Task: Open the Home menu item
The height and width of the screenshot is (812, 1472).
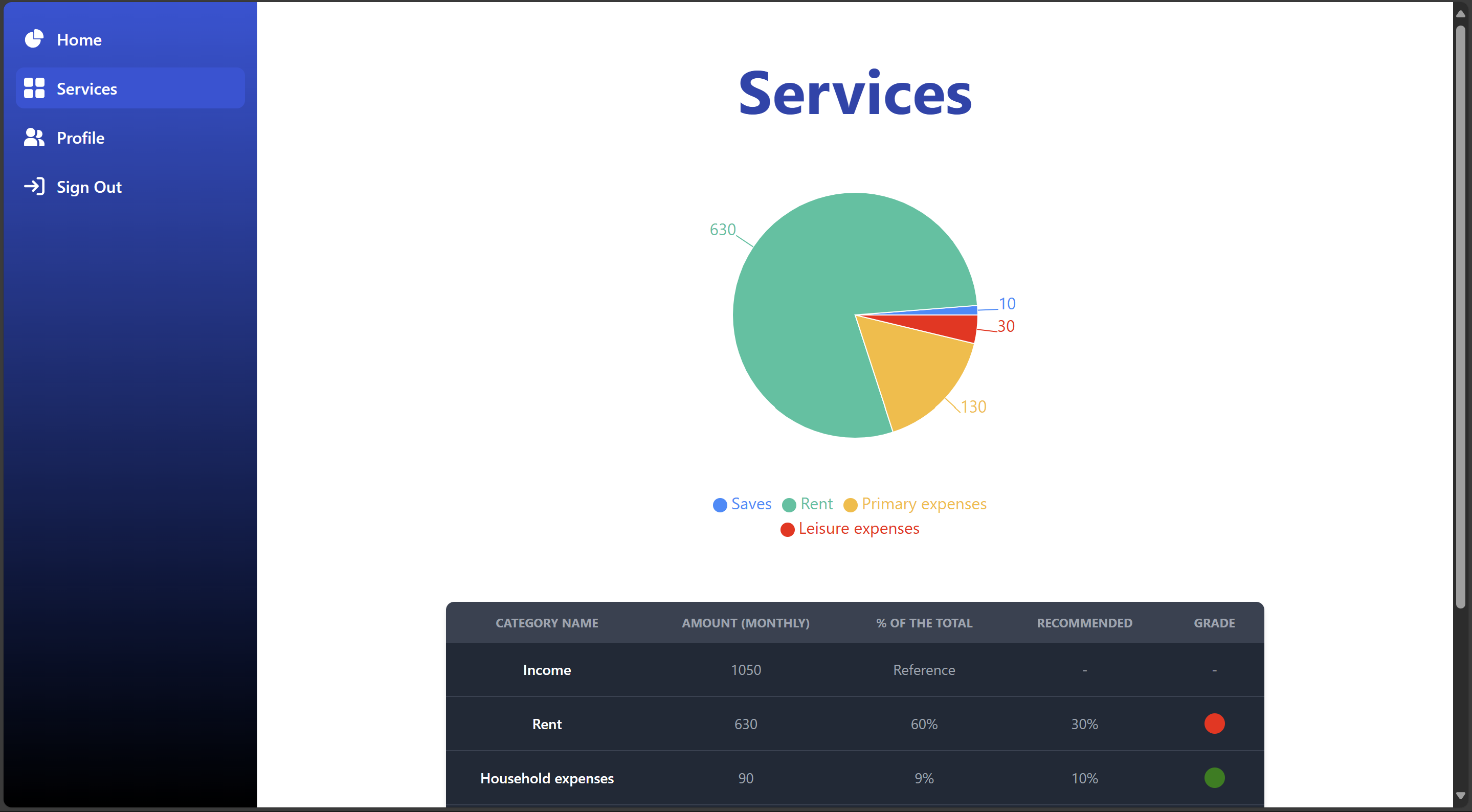Action: (x=79, y=40)
